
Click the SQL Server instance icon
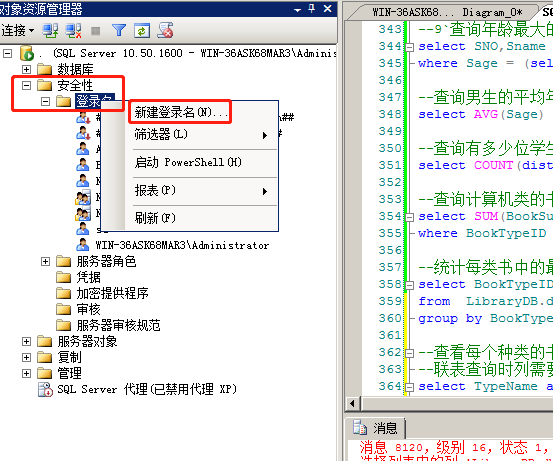[27, 53]
